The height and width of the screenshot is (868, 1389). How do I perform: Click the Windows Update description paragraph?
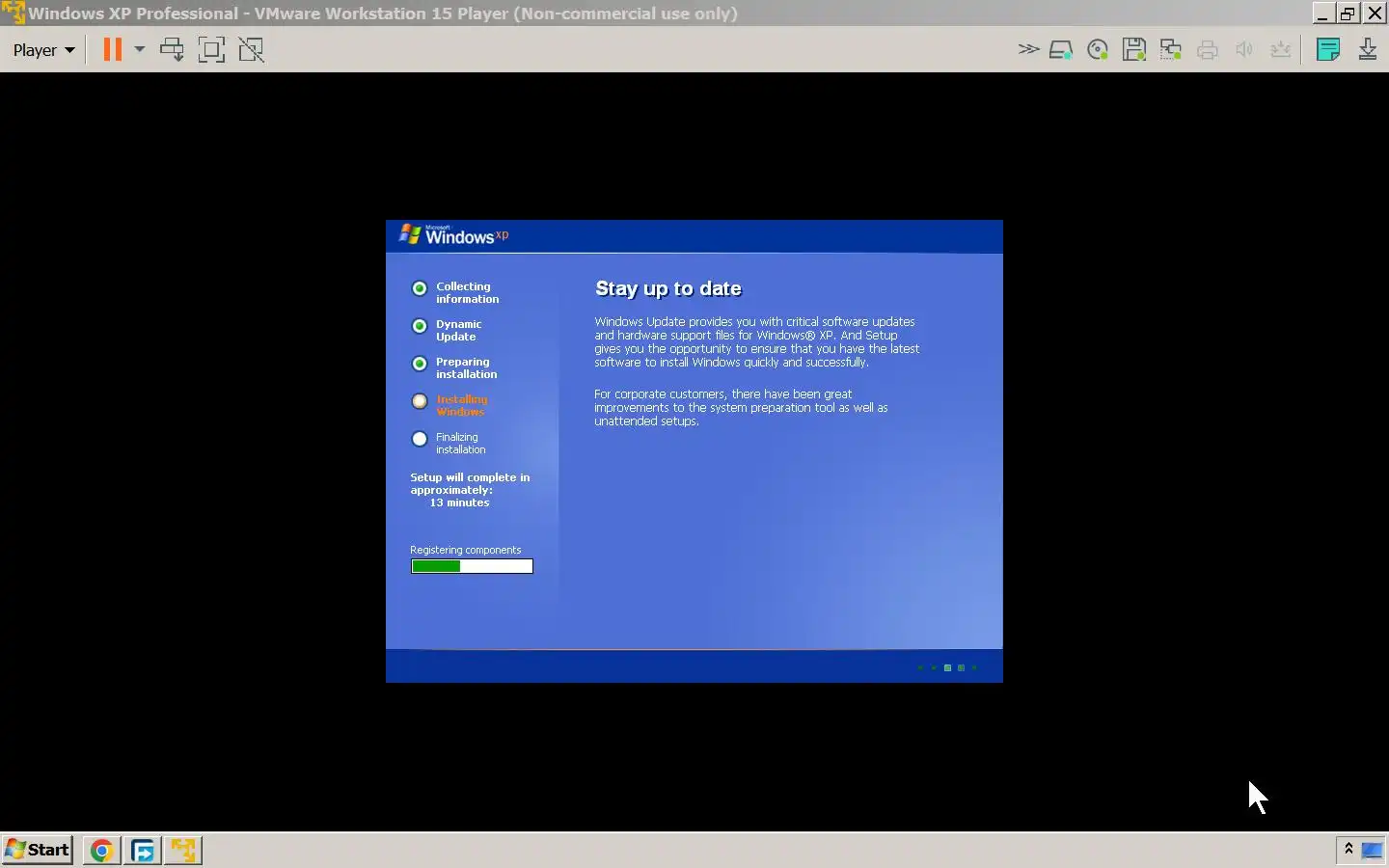point(757,341)
